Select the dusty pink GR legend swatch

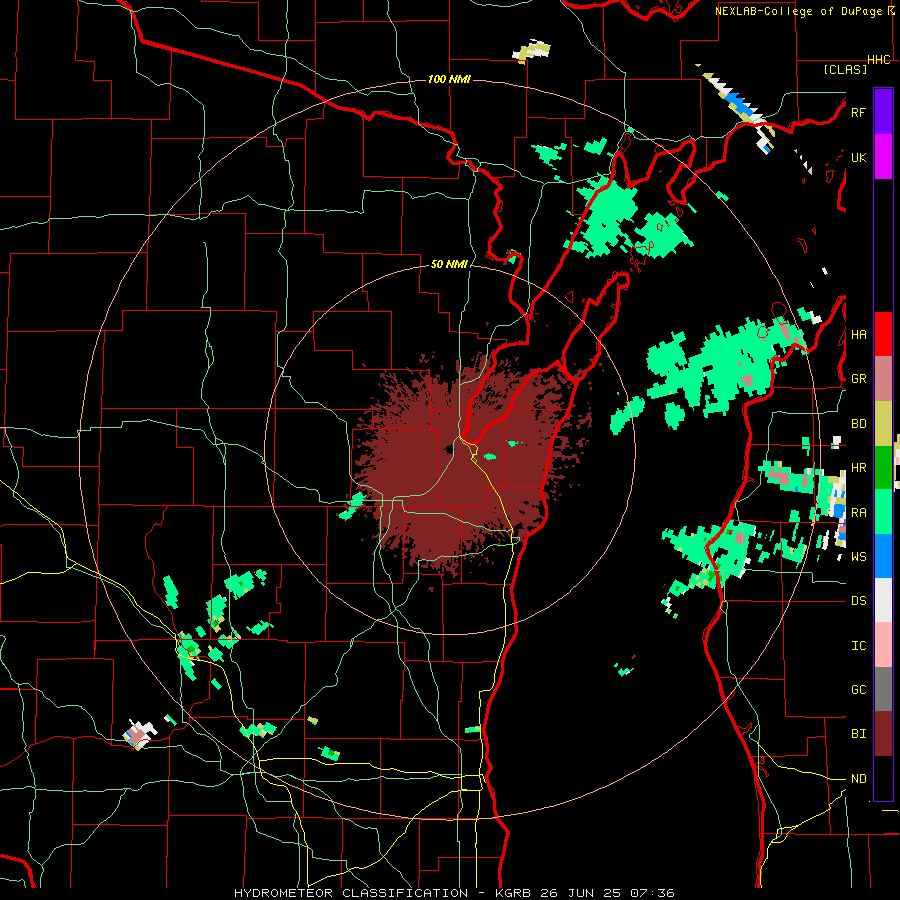pos(883,379)
